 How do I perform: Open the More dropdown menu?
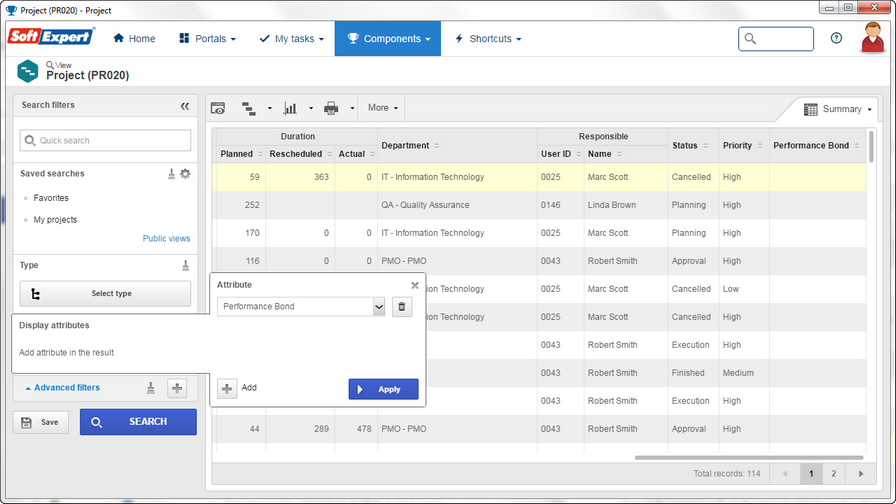click(x=382, y=108)
